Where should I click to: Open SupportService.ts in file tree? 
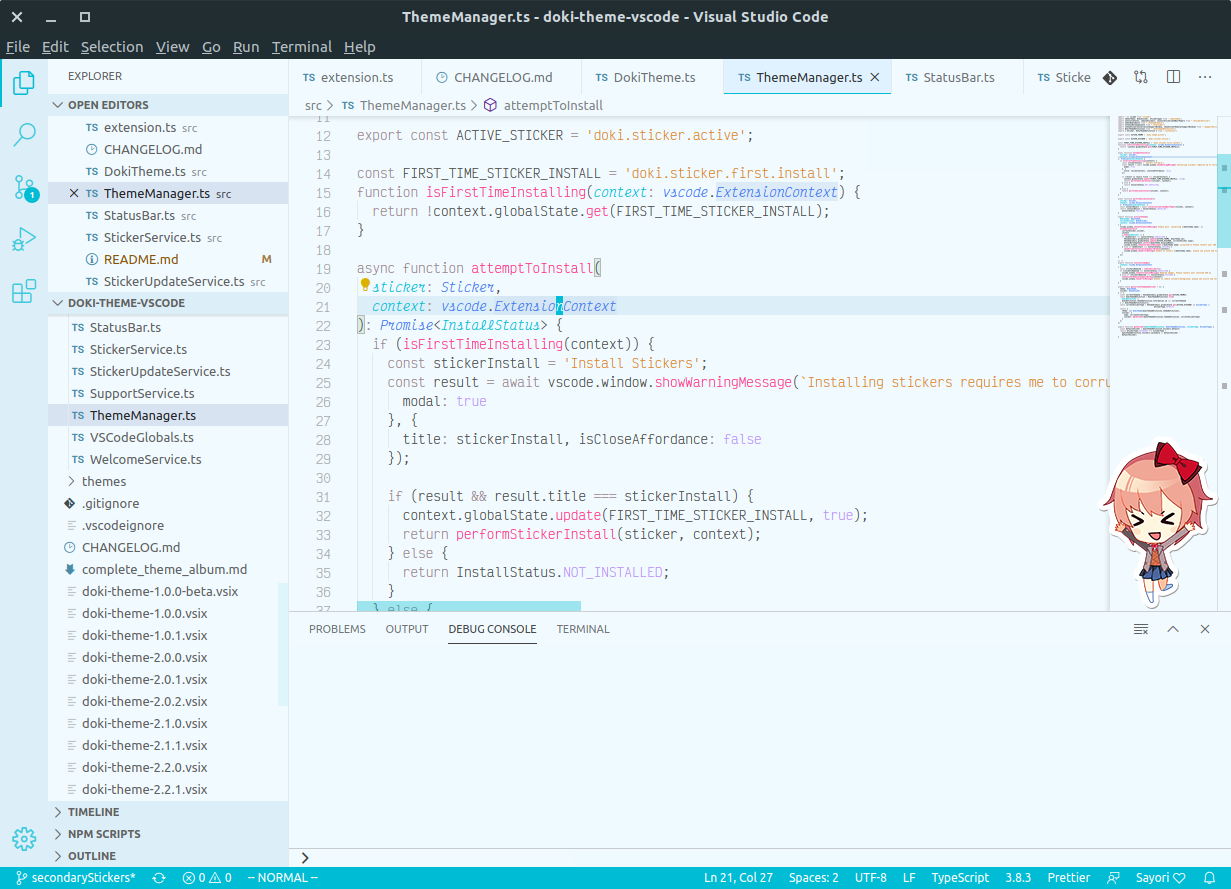click(168, 393)
